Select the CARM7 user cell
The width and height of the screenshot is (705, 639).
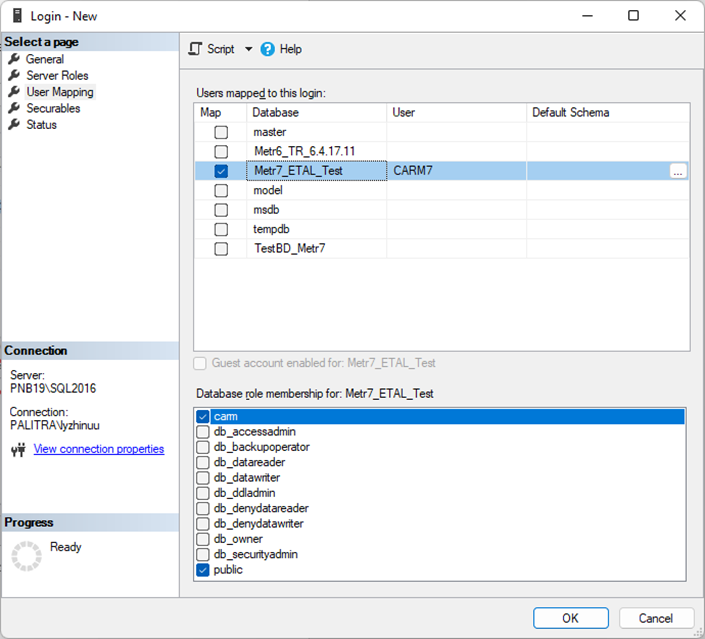point(456,171)
